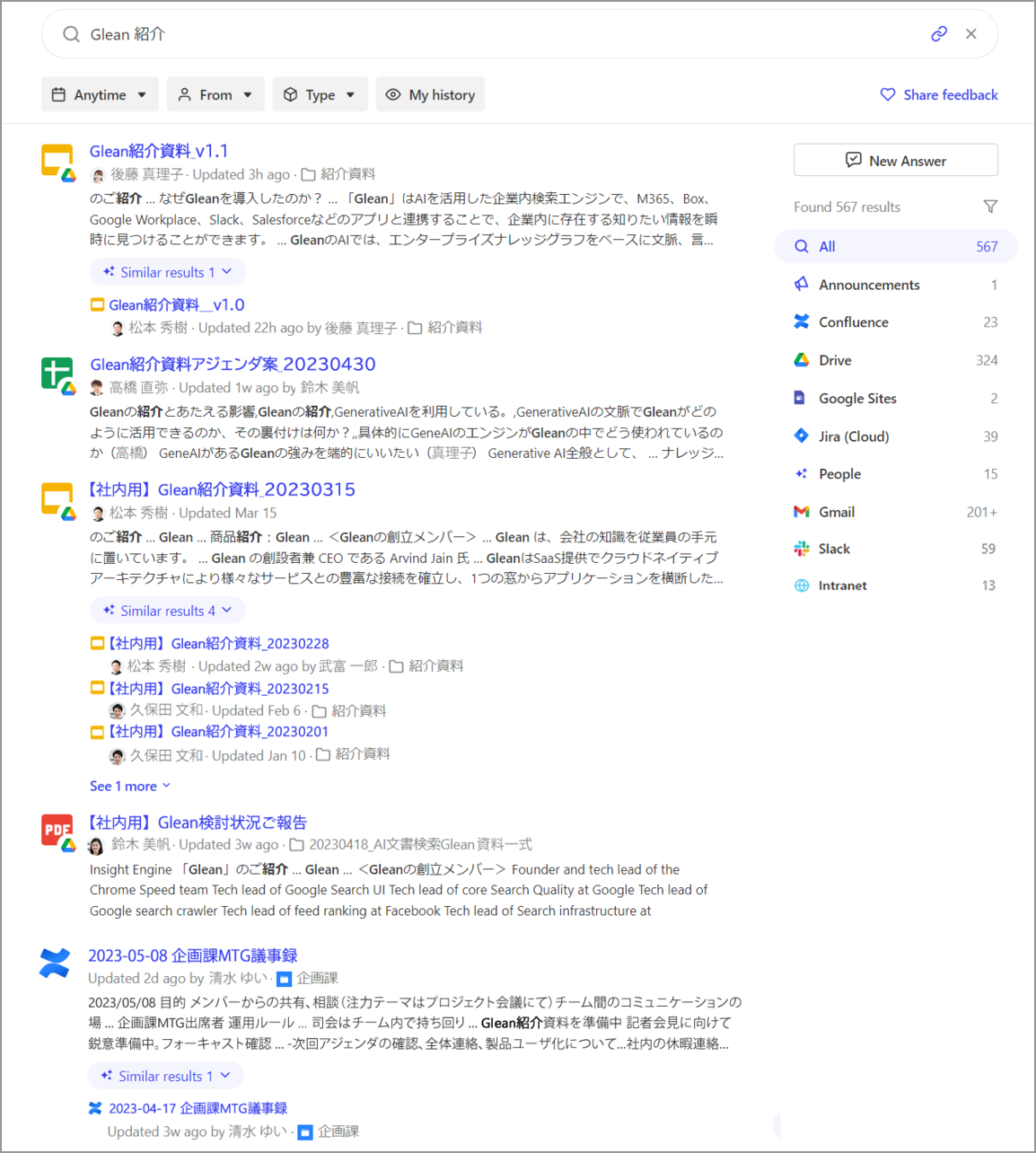Filter results by Confluence
The width and height of the screenshot is (1036, 1153).
click(x=896, y=321)
